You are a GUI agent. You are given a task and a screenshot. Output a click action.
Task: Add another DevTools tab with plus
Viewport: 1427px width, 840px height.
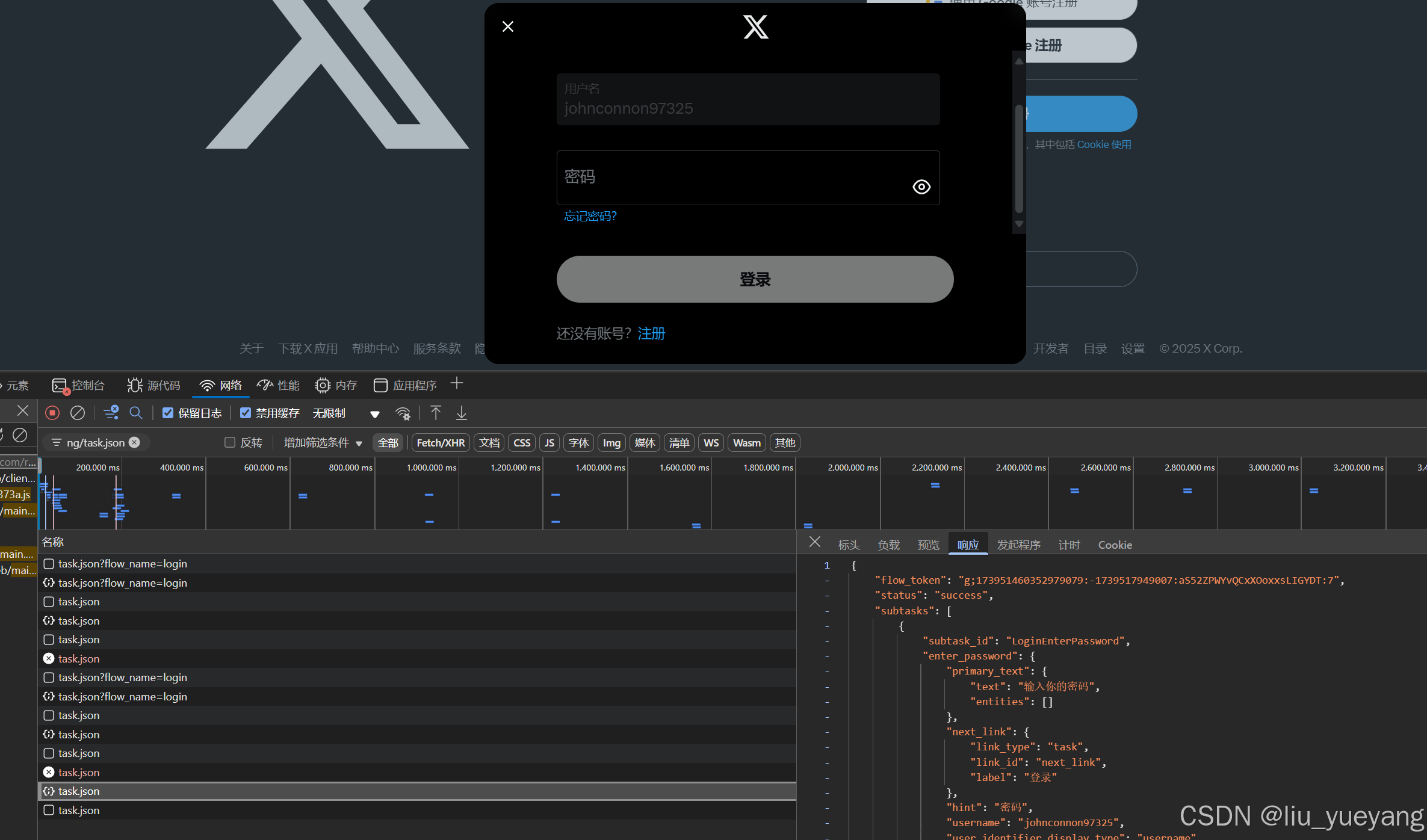pyautogui.click(x=457, y=383)
